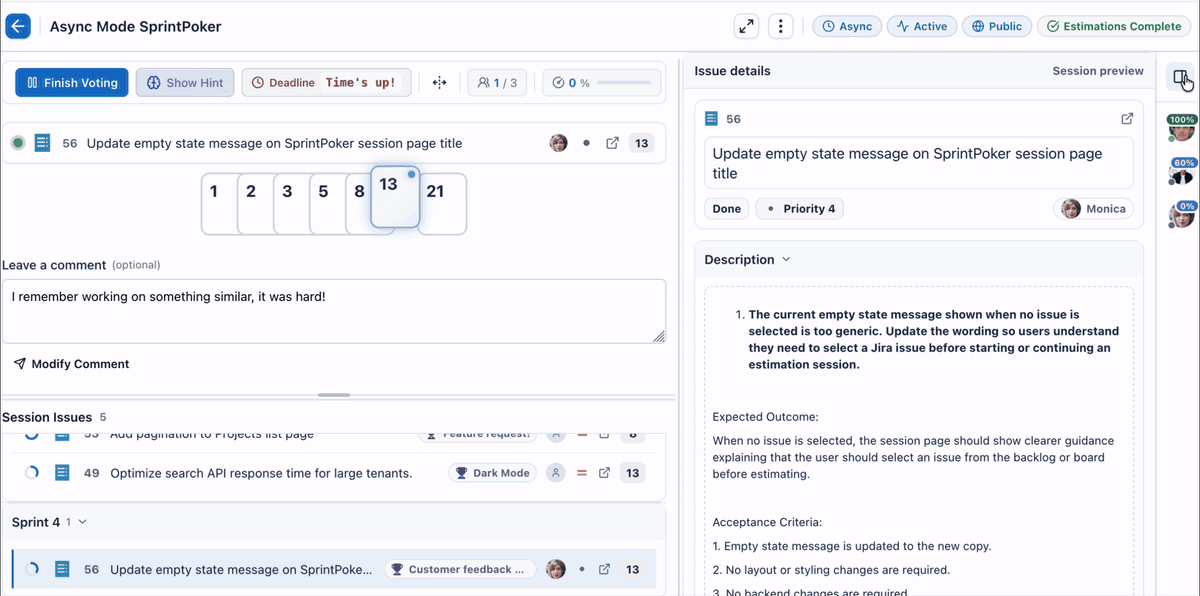Screen dimensions: 1200x596
Task: Select the participant avatar showing 60%
Action: [1182, 171]
